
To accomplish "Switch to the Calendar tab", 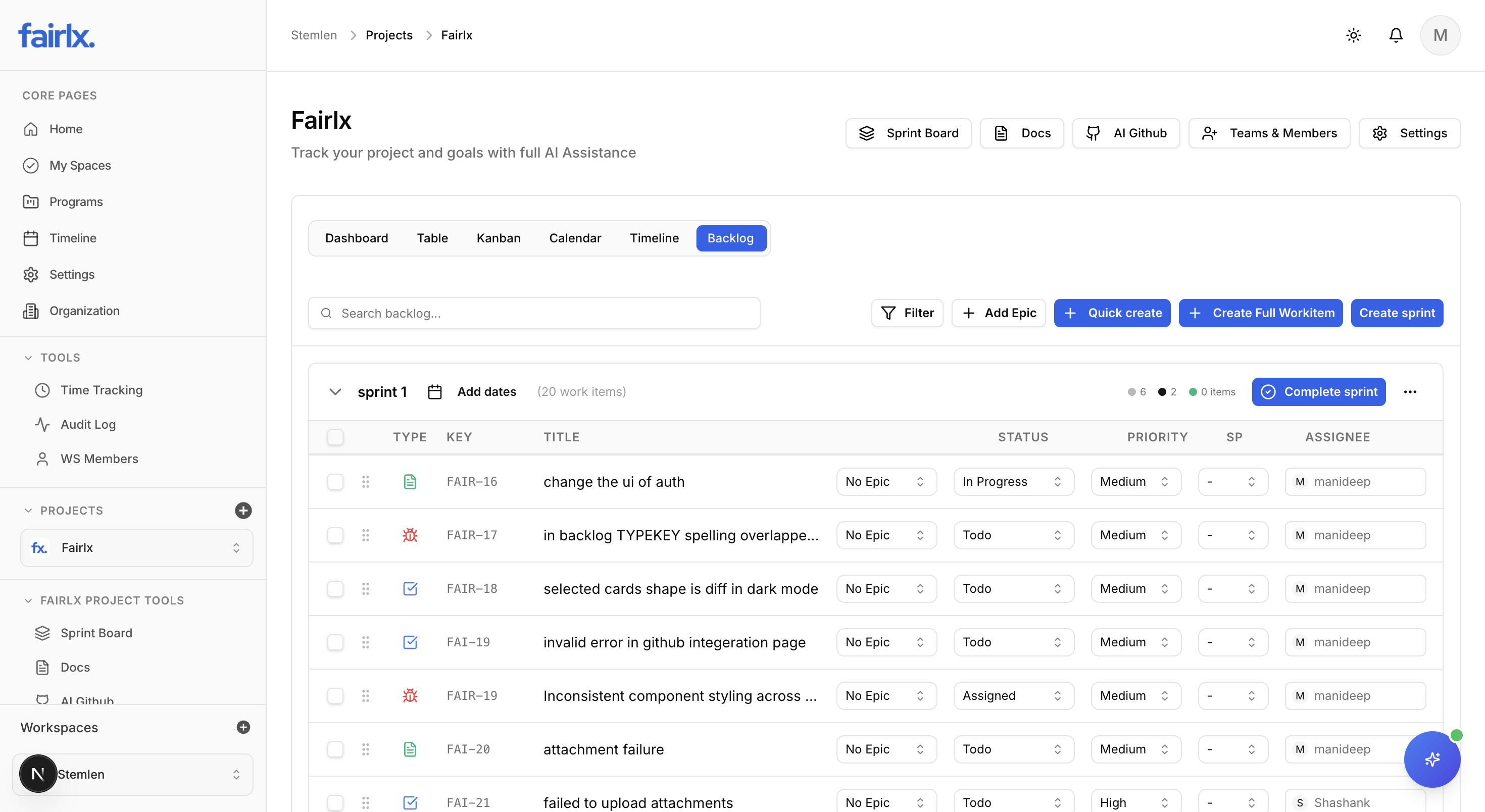I will (x=575, y=238).
